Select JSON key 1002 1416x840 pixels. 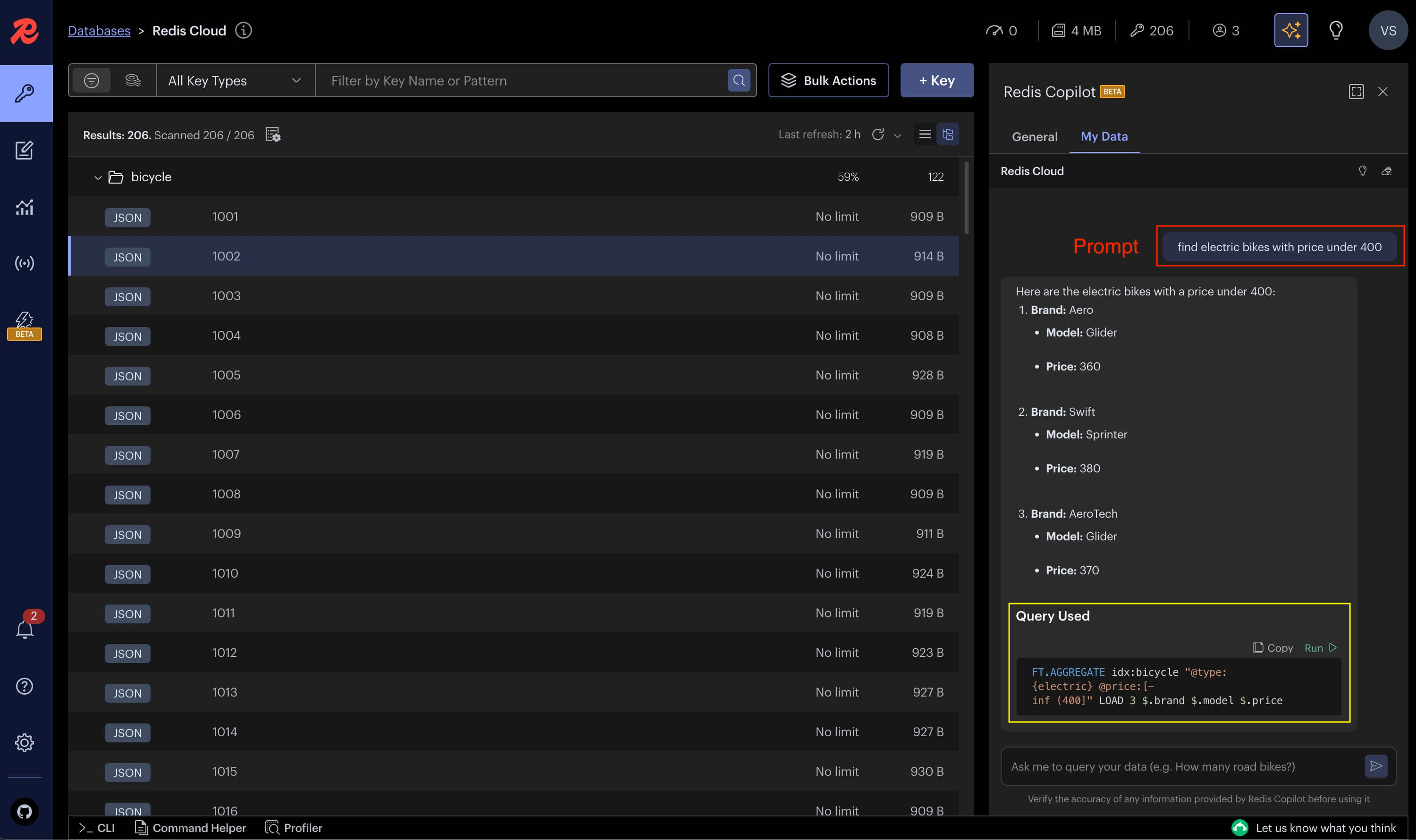(x=513, y=256)
